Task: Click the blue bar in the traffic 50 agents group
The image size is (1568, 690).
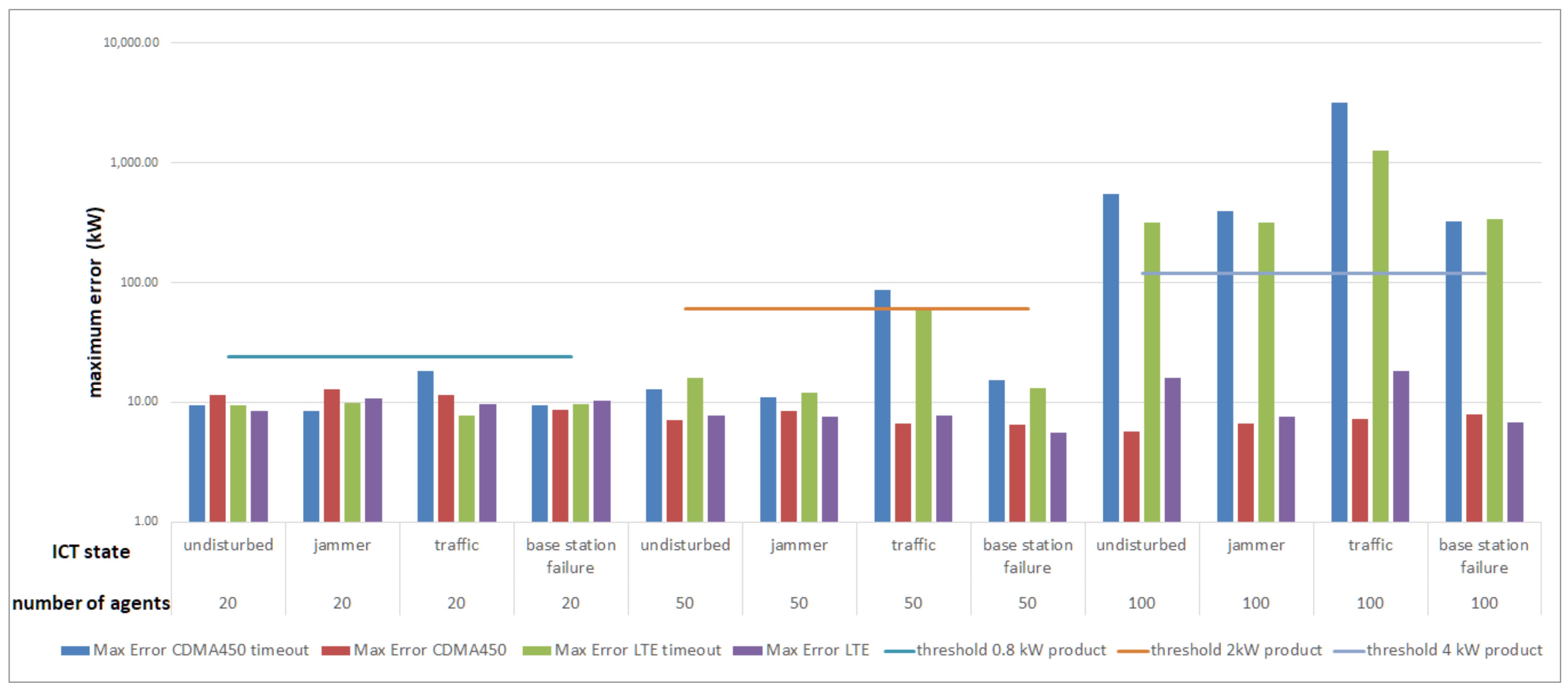Action: [x=882, y=405]
